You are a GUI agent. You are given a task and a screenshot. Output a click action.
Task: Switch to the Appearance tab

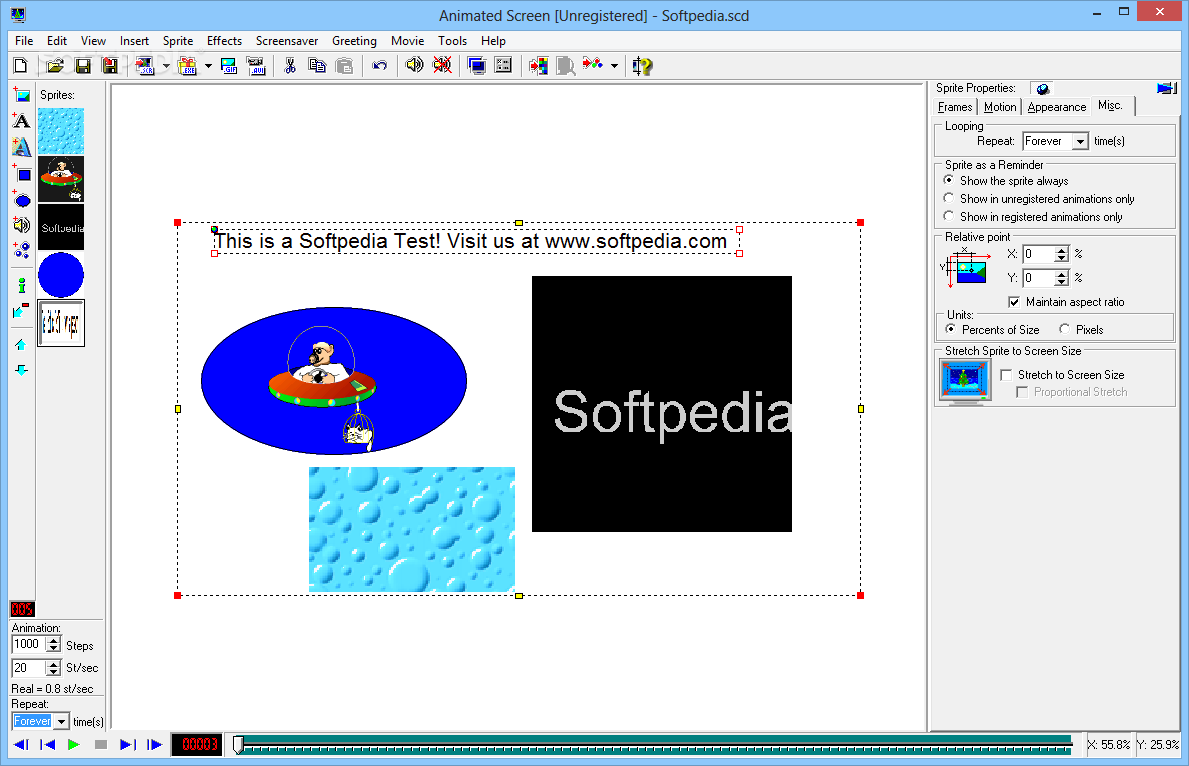(1056, 107)
